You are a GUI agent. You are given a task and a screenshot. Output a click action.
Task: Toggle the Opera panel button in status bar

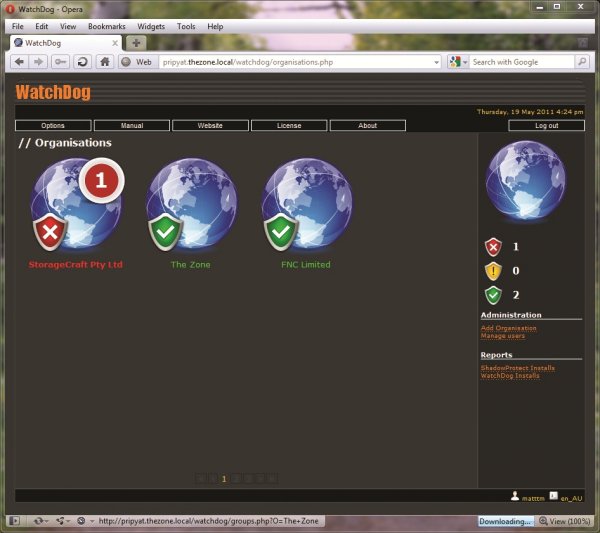[15, 521]
